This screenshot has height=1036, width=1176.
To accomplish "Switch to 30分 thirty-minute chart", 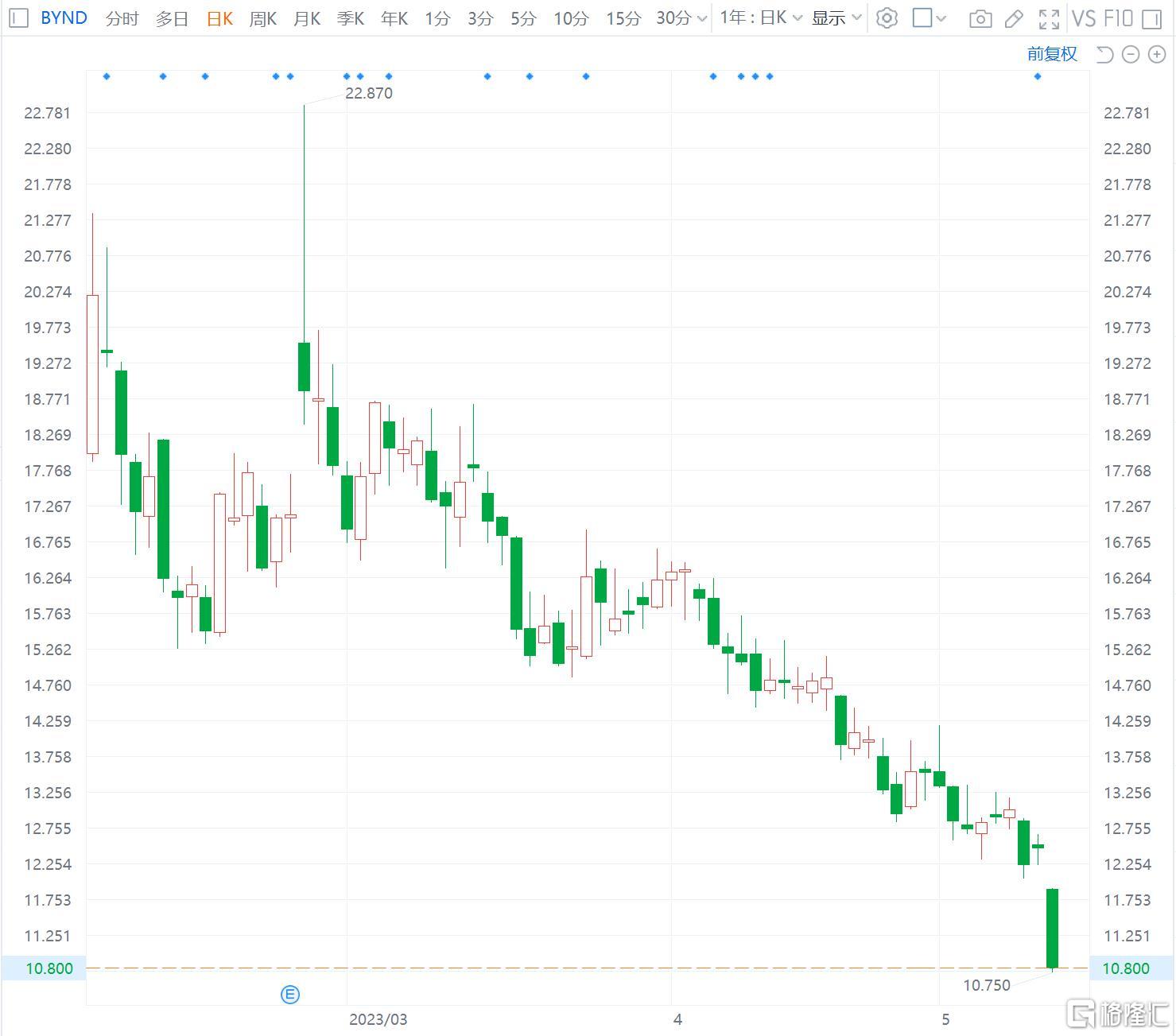I will [673, 17].
